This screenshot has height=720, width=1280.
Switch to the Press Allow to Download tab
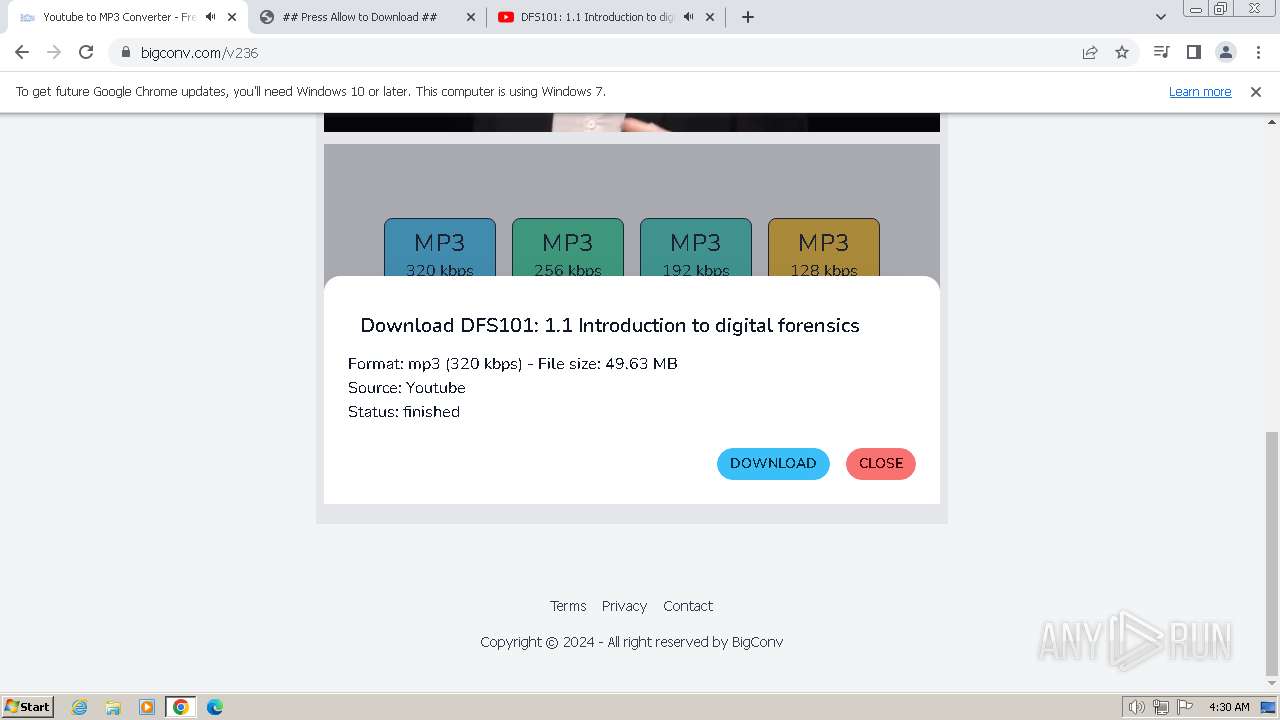360,17
